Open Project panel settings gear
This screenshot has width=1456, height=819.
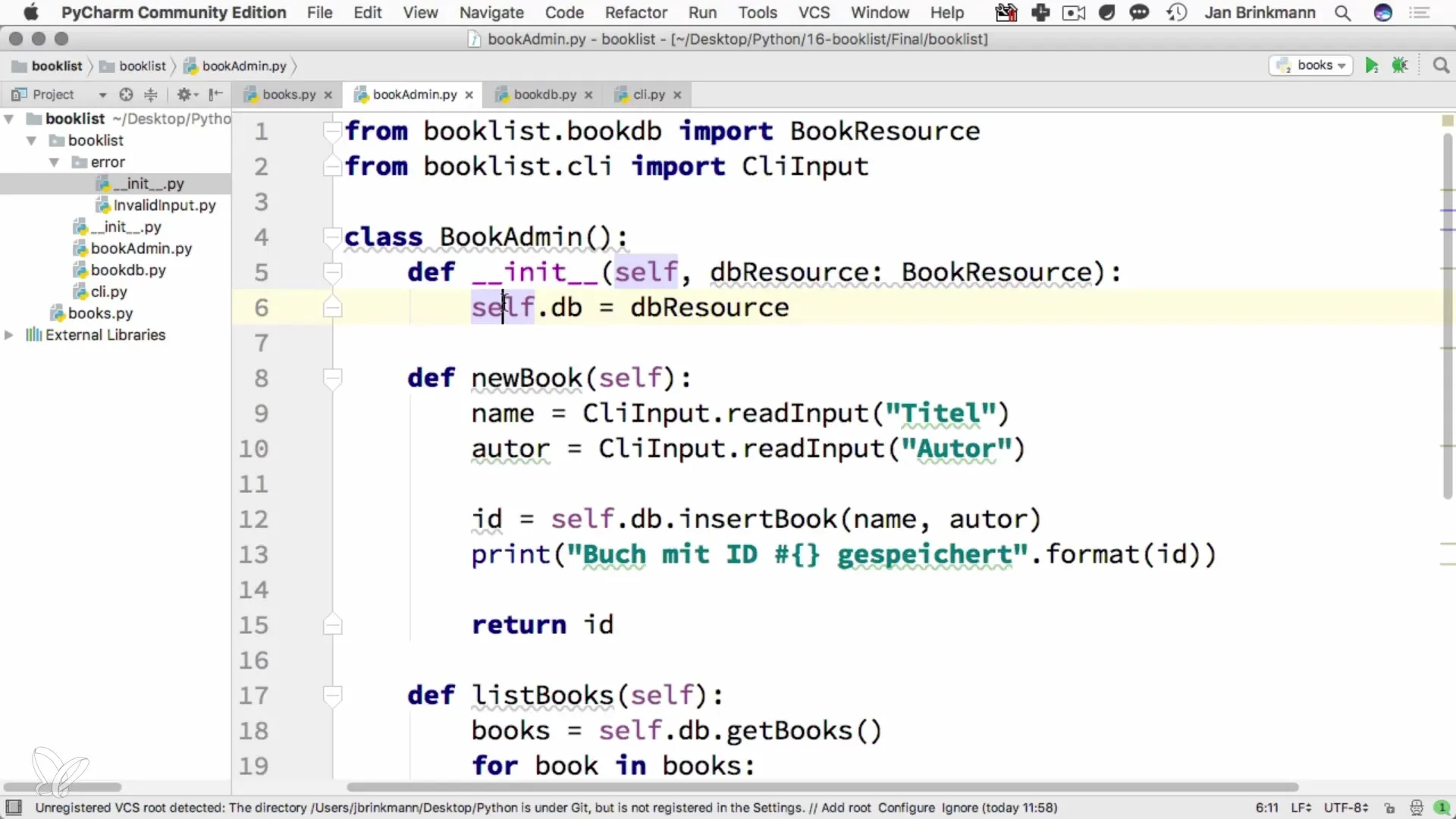[x=187, y=94]
